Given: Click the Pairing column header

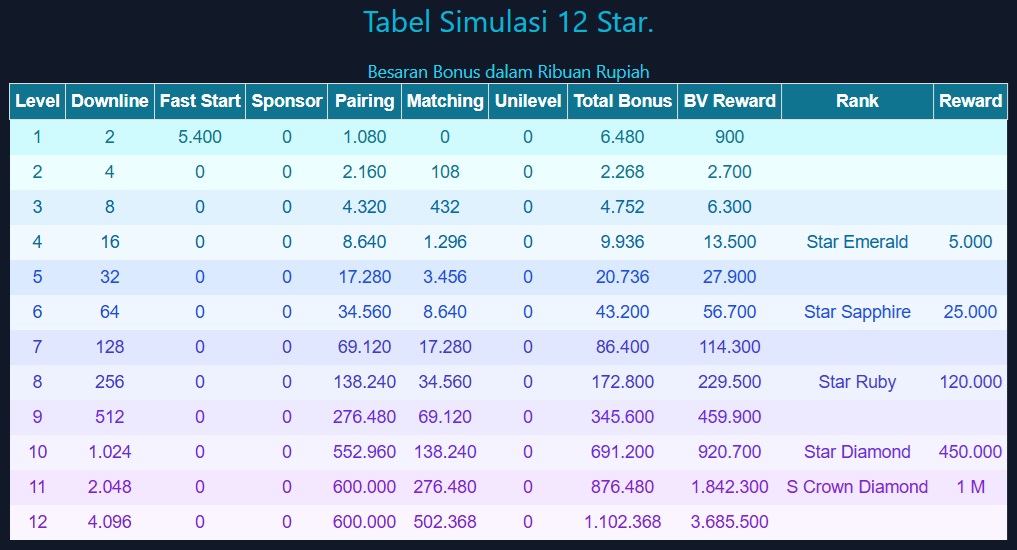Looking at the screenshot, I should click(x=365, y=101).
